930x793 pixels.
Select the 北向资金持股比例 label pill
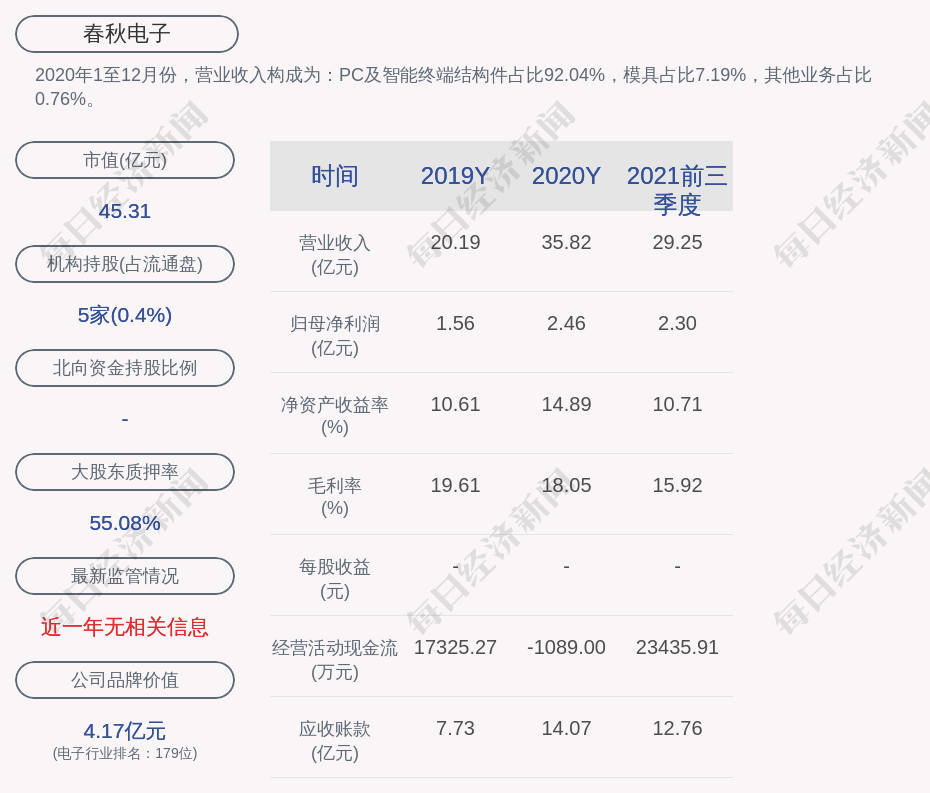point(125,368)
